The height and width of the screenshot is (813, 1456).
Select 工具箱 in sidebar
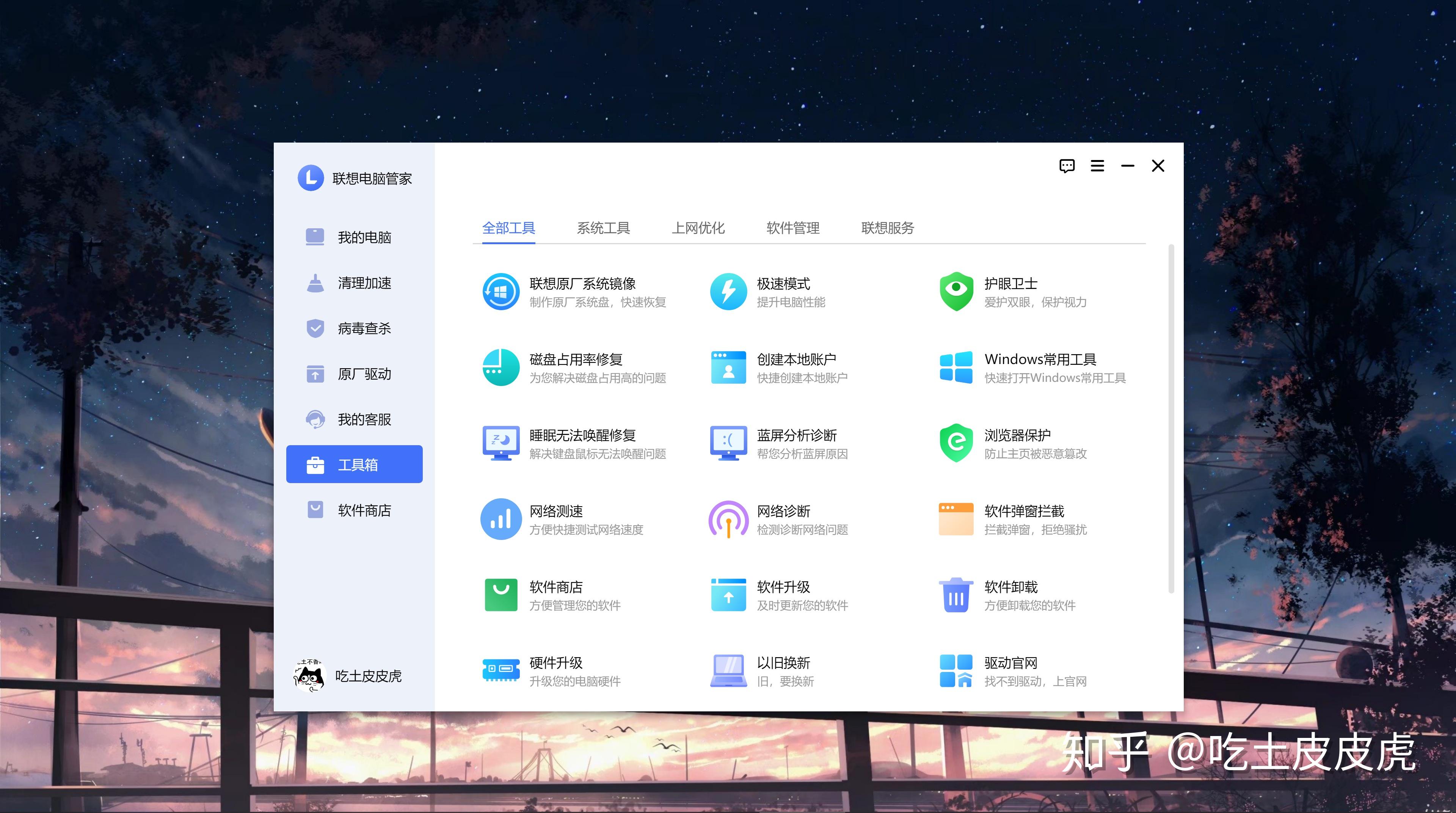coord(355,464)
